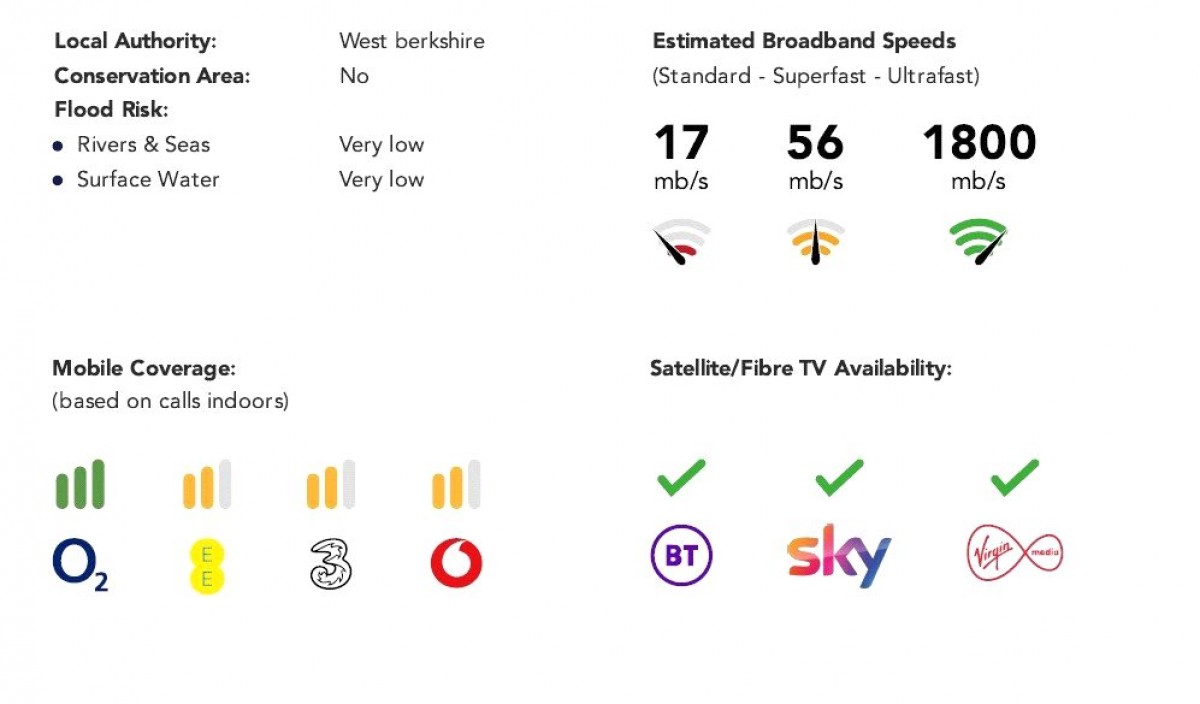The image size is (1200, 704).
Task: Click the checkmark above Virgin Media
Action: (1014, 477)
